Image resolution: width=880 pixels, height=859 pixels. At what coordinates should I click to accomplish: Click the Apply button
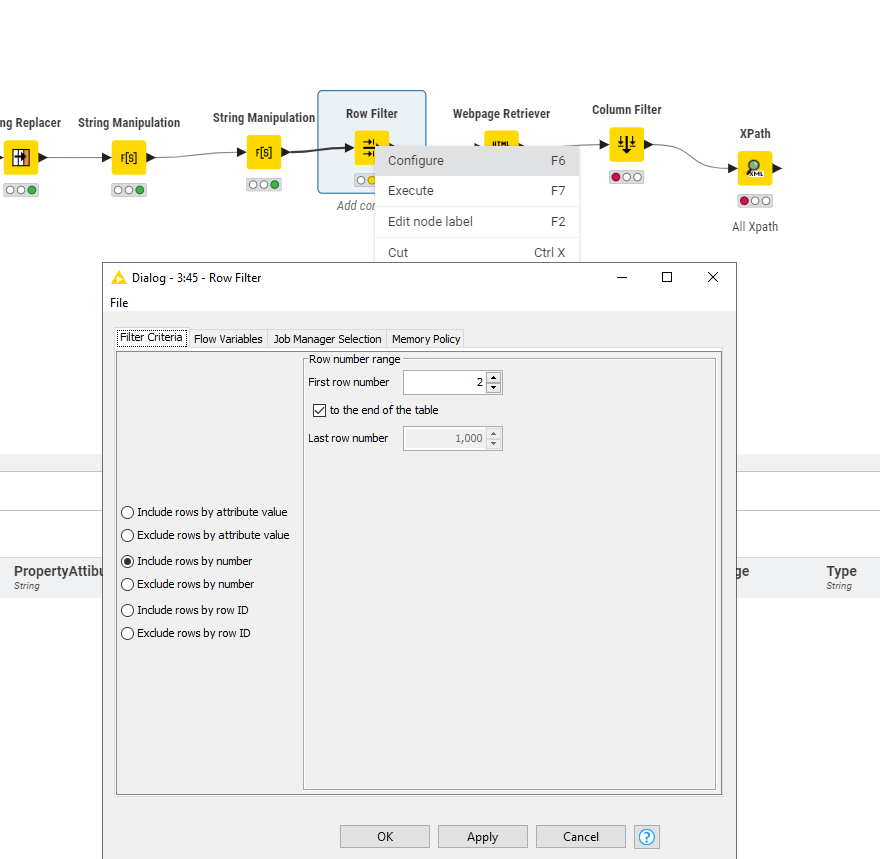[482, 837]
